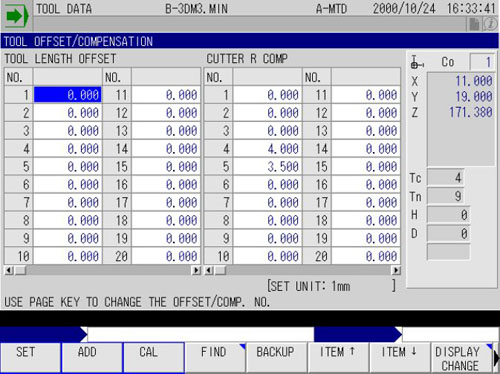Screen dimensions: 500x374
Task: Open the DISPLAY CHANGE options
Action: coord(462,358)
